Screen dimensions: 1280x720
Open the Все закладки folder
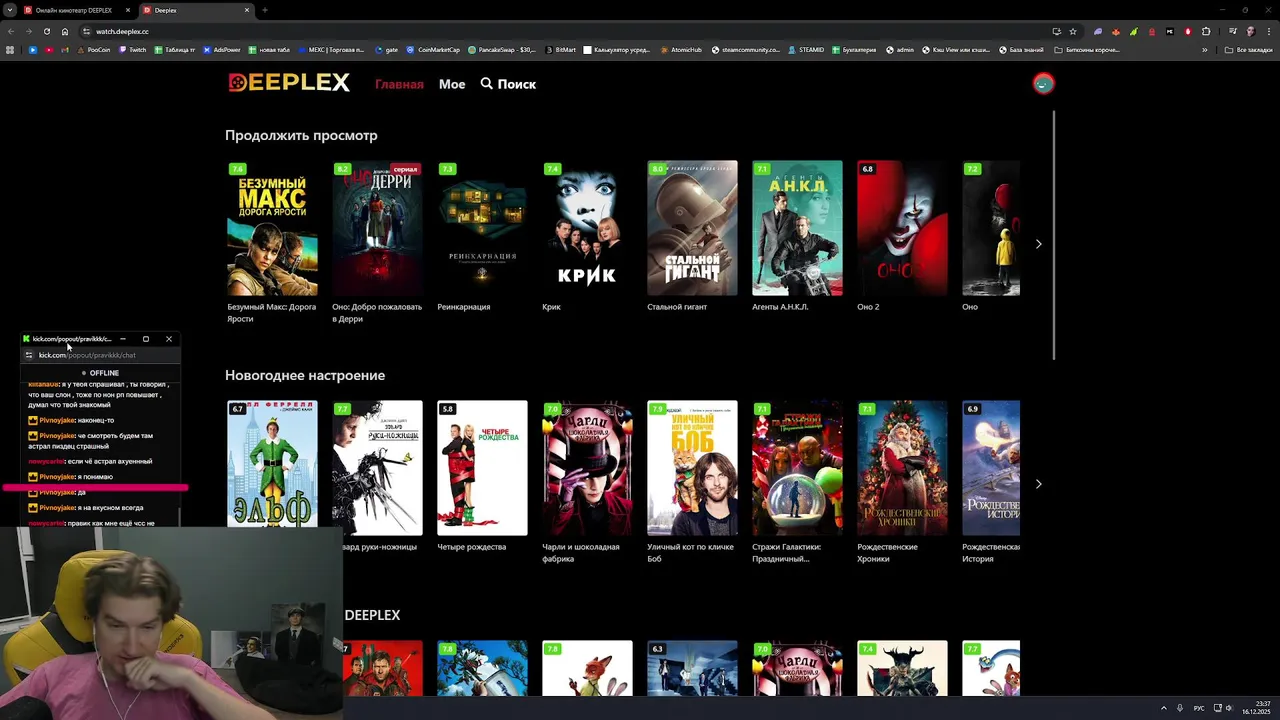pos(1249,50)
